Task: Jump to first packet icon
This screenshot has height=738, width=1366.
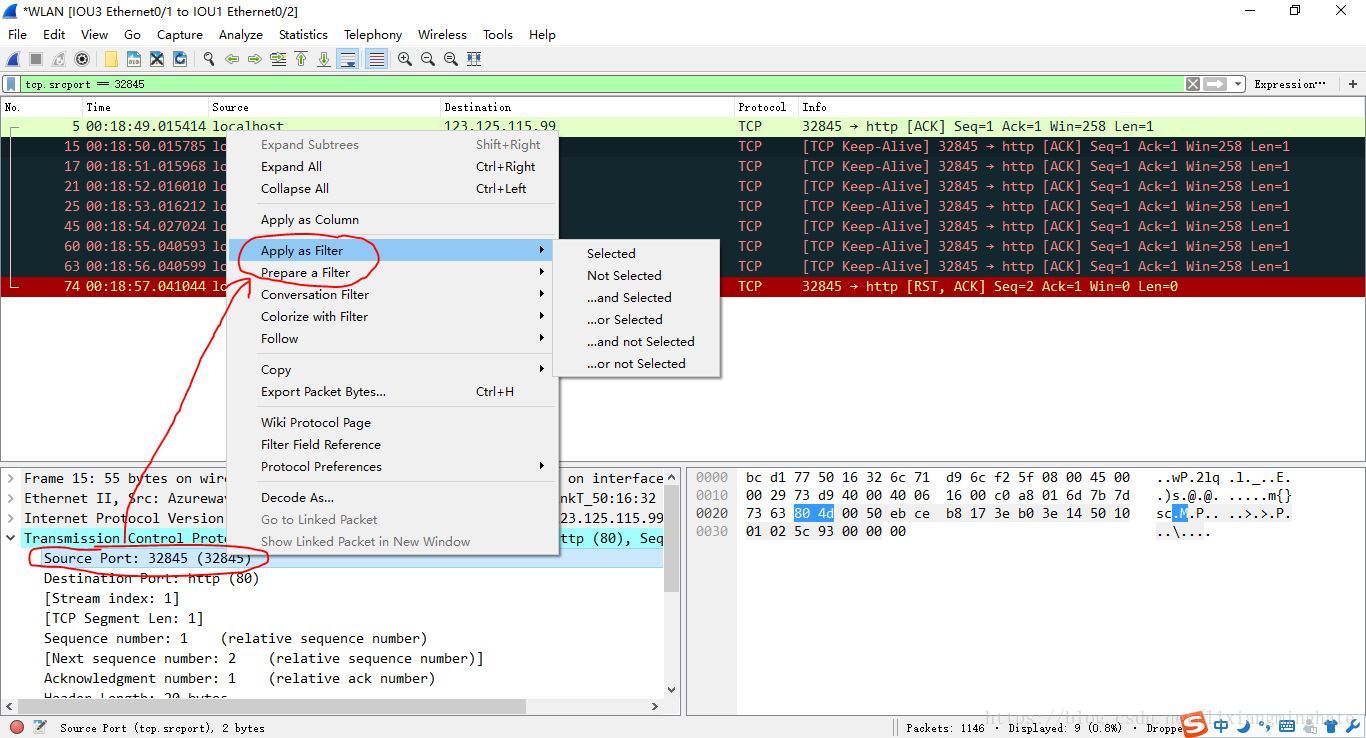Action: coord(301,59)
